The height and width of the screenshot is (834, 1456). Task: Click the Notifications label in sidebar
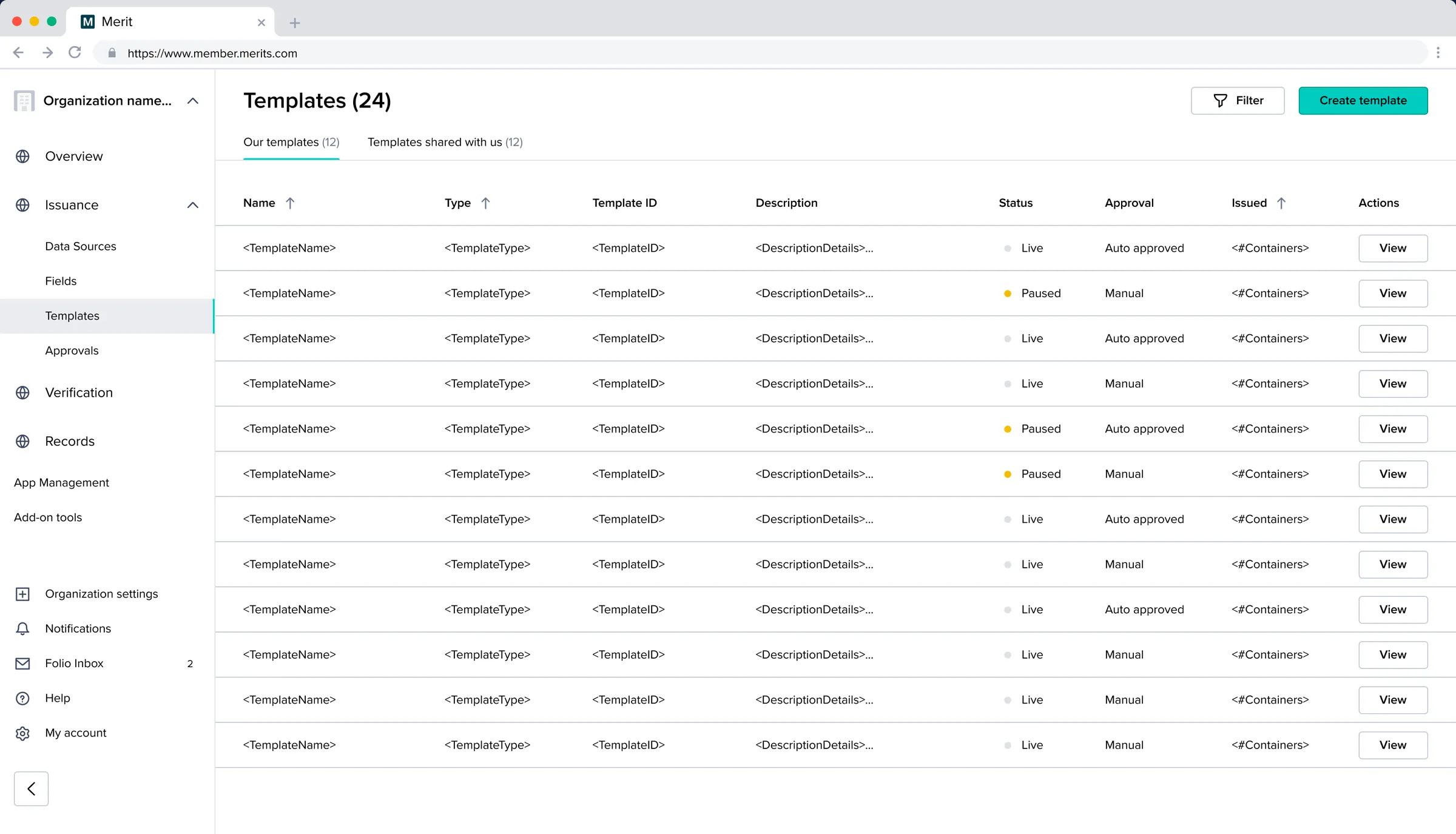coord(78,628)
